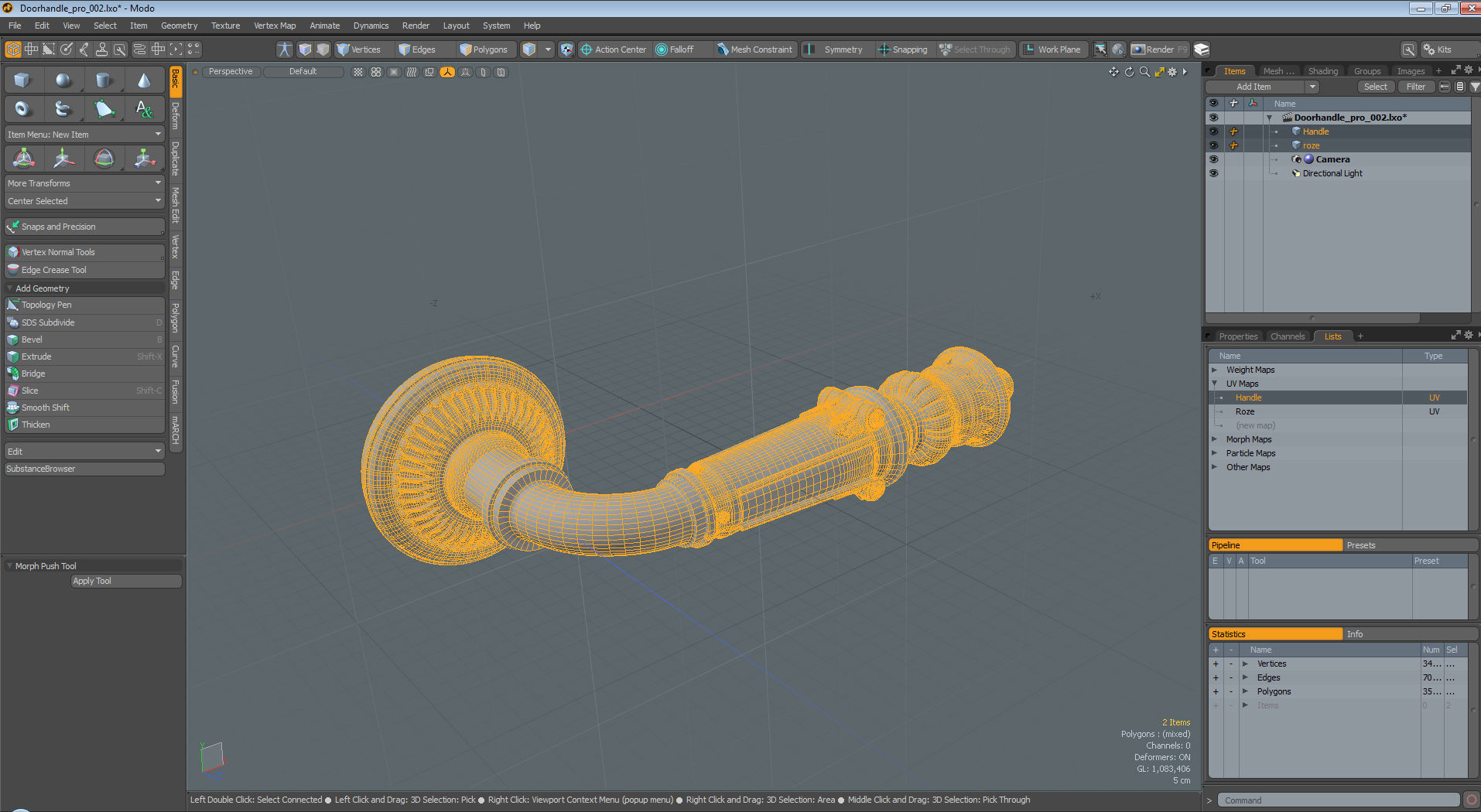This screenshot has height=812, width=1481.
Task: Choose the Topology Pen tool
Action: 85,305
